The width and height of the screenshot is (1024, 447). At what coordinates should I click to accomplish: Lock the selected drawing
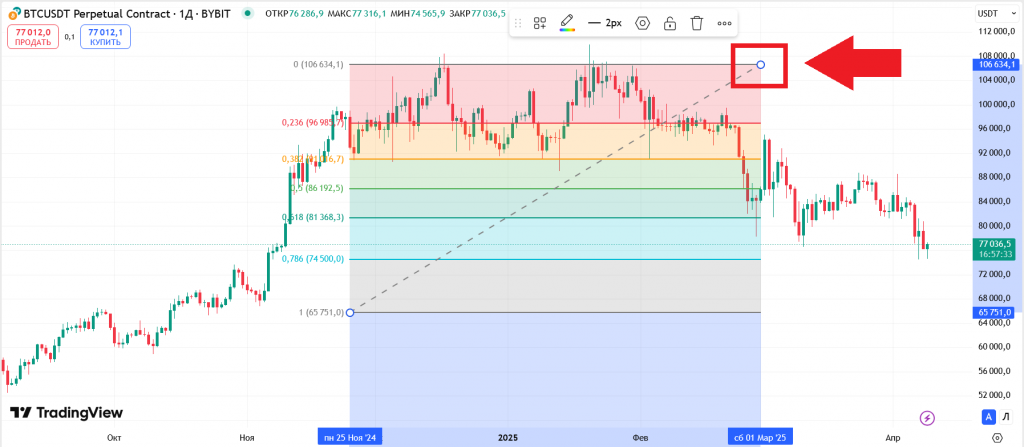click(x=669, y=24)
